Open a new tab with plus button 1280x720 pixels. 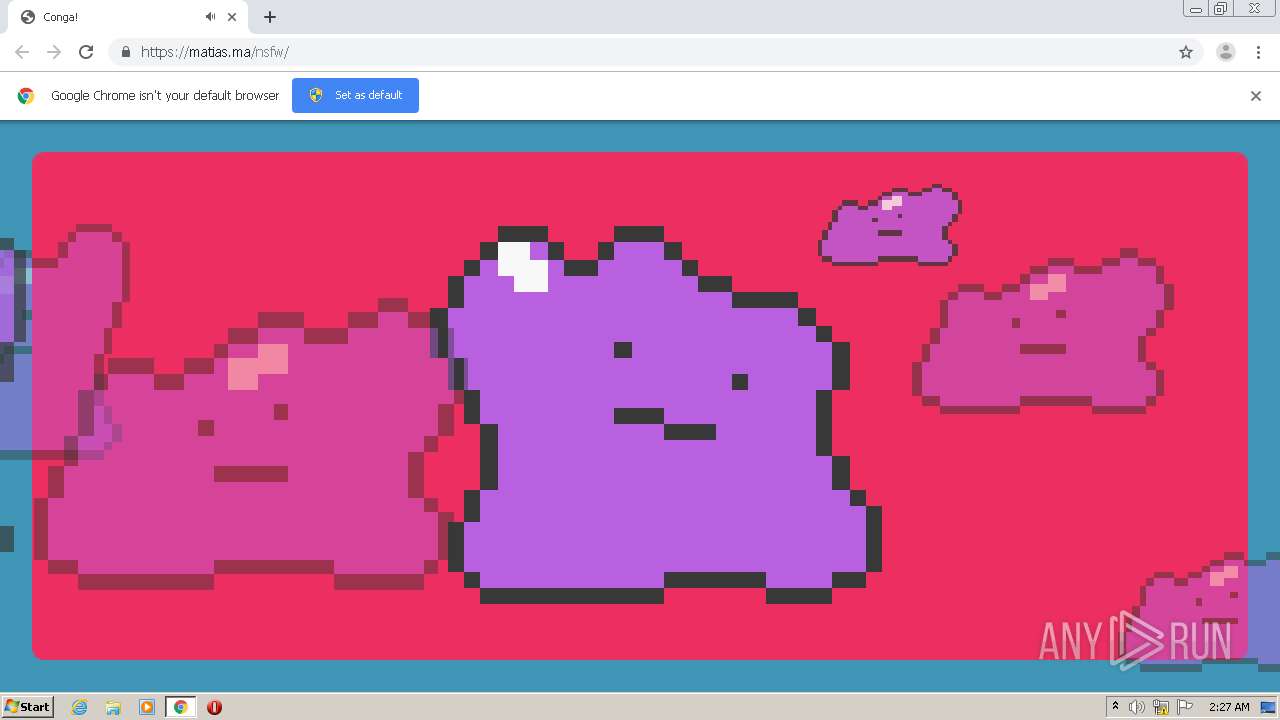pyautogui.click(x=270, y=17)
